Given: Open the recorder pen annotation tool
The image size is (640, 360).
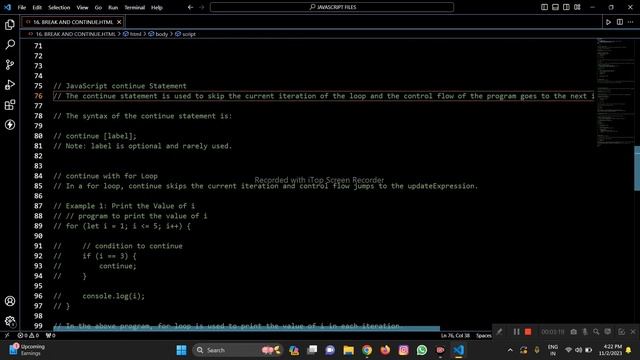Looking at the screenshot, I should 500,332.
